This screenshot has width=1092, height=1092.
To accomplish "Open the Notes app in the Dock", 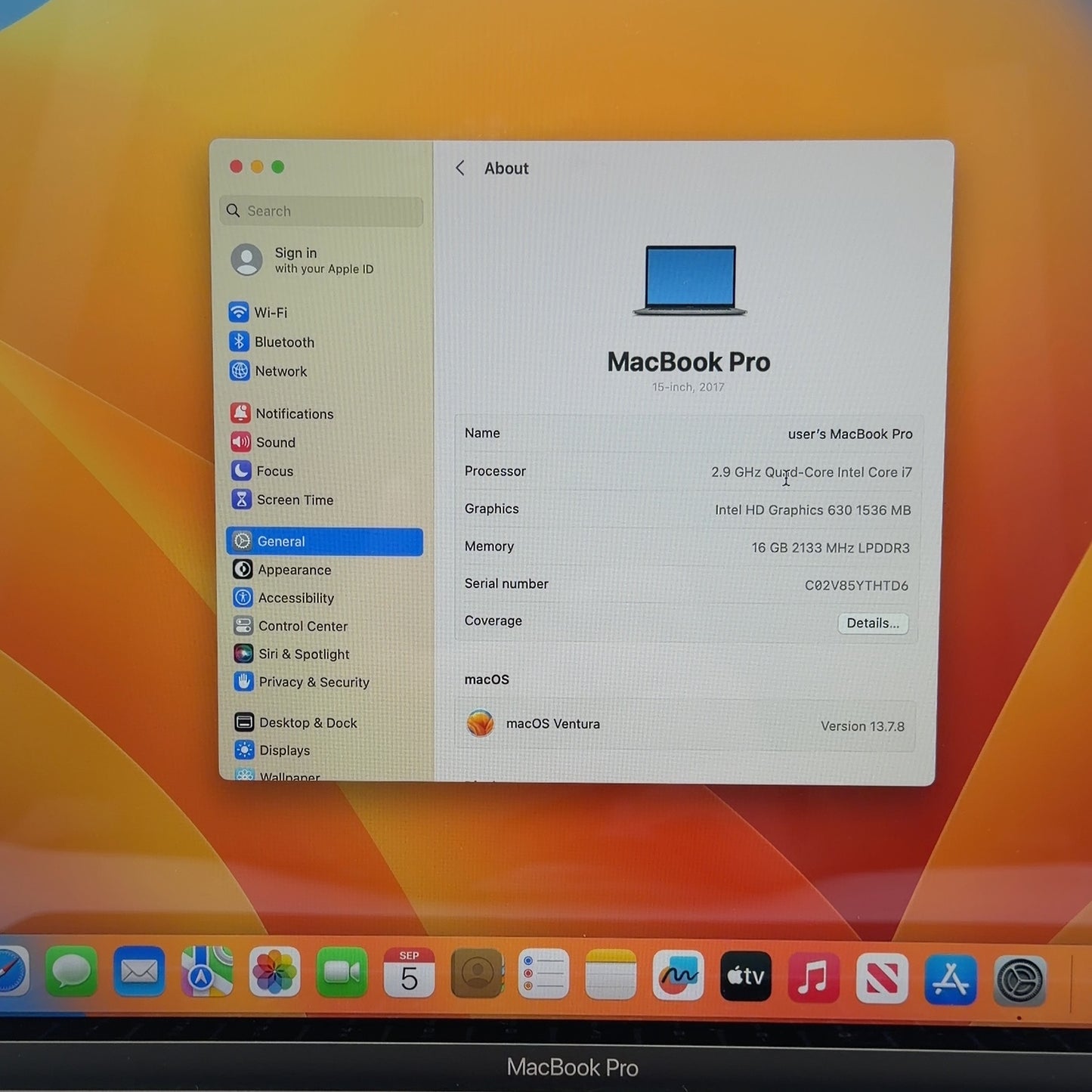I will point(611,976).
